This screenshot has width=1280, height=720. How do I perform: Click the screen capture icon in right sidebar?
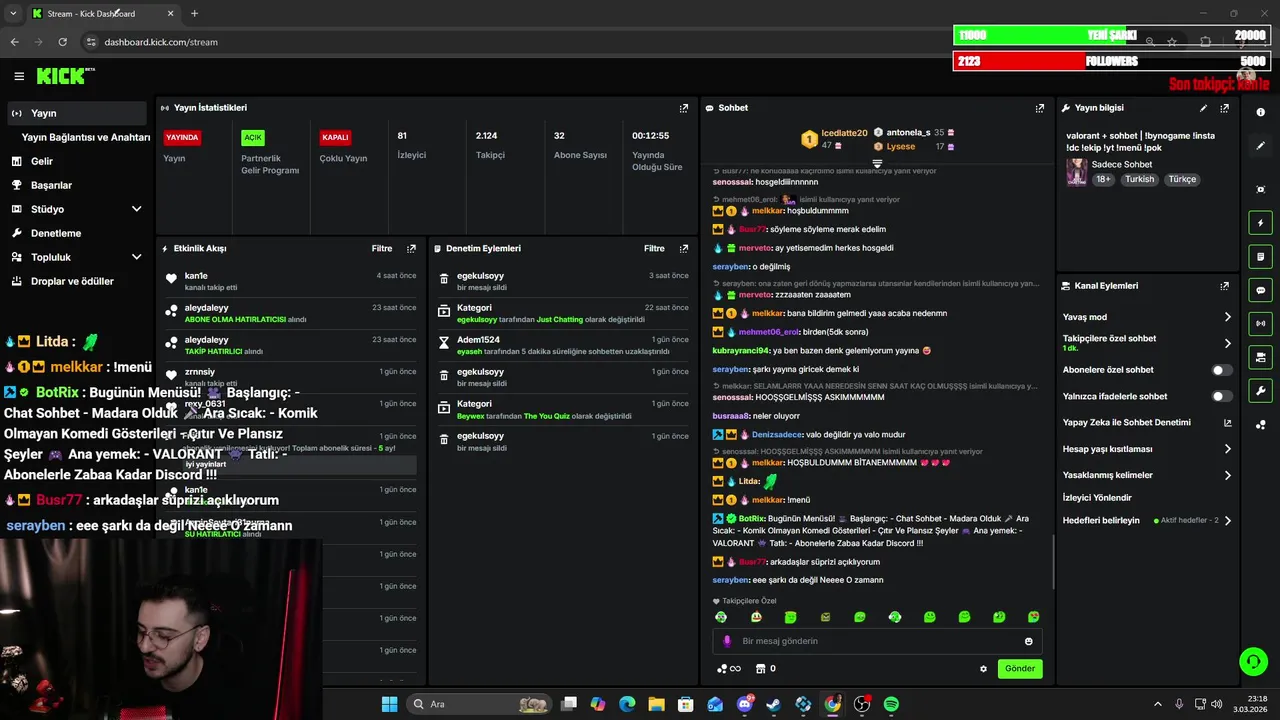(x=1260, y=189)
